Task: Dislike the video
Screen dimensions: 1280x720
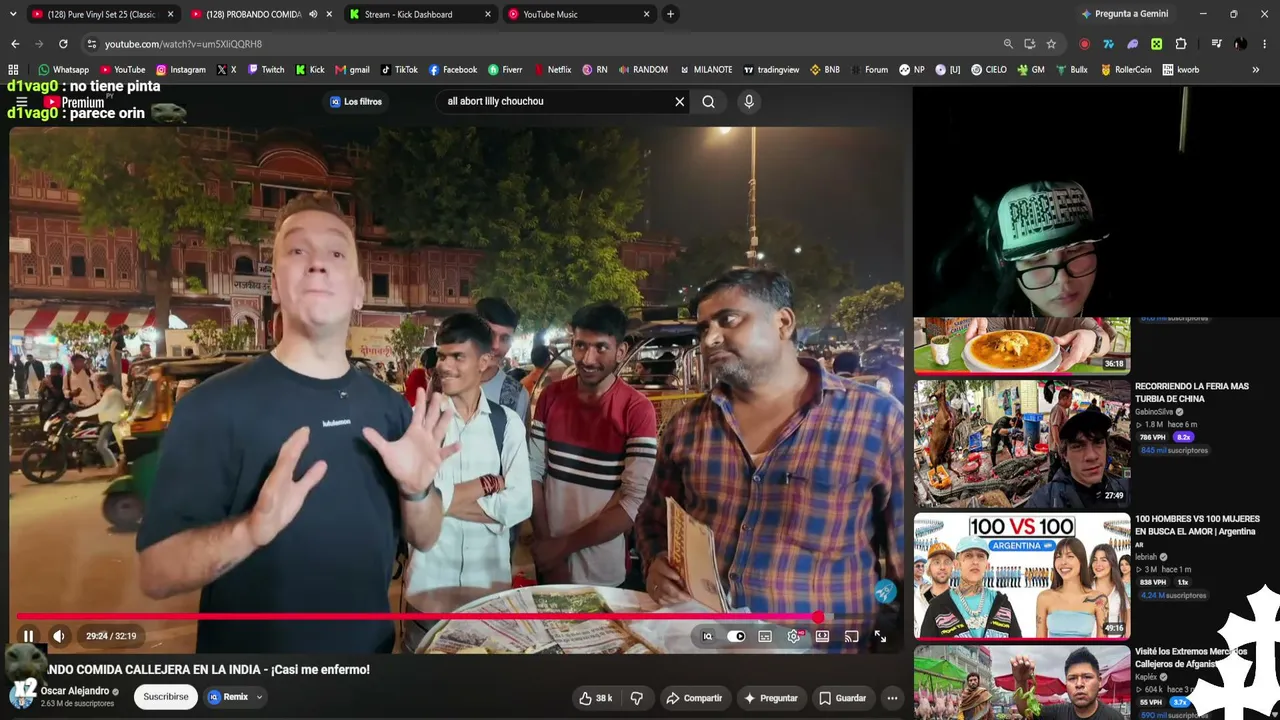Action: click(637, 698)
